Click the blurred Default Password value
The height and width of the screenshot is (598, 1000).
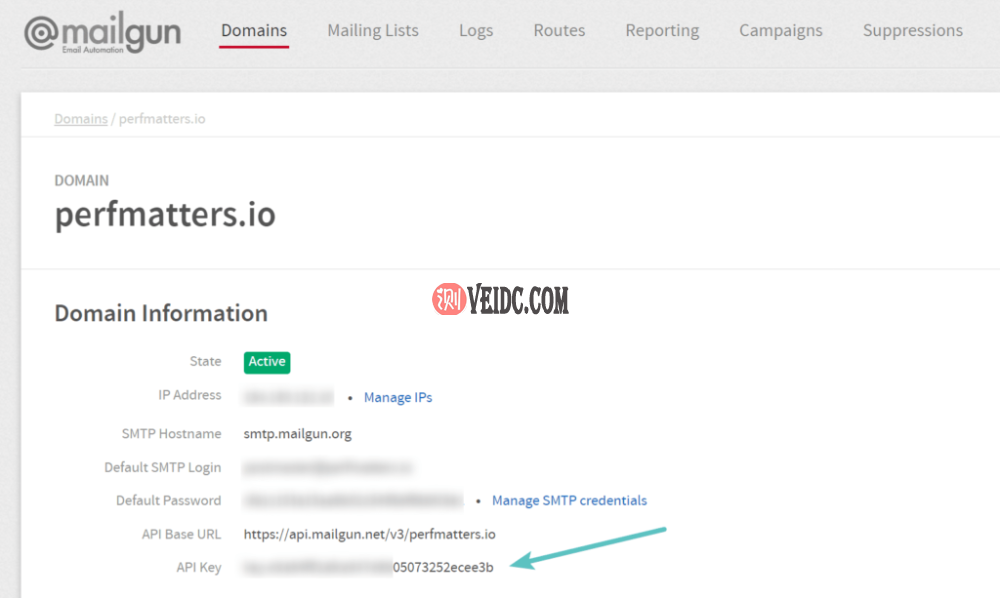click(x=353, y=500)
